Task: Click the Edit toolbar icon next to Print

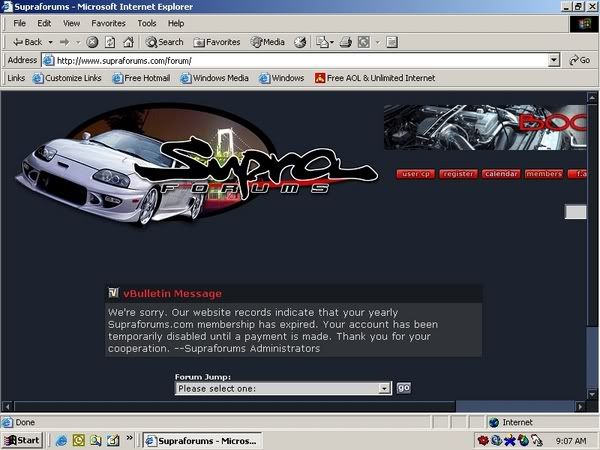Action: 364,42
